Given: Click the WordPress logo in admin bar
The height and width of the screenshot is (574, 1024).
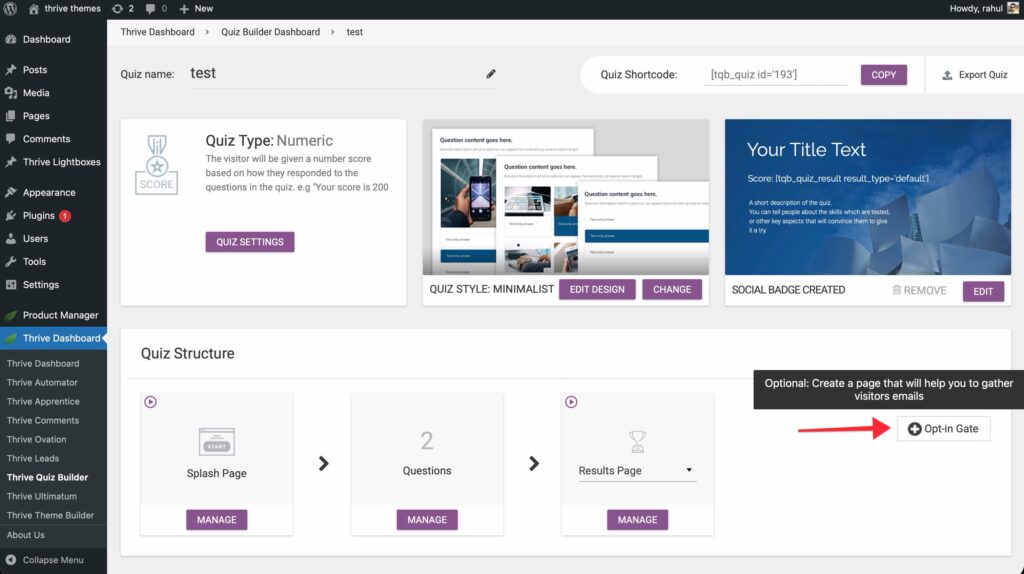Looking at the screenshot, I should coord(11,8).
